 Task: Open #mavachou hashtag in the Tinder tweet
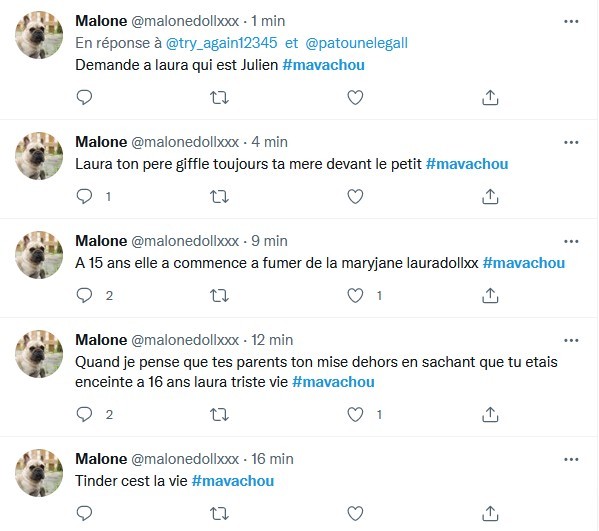[233, 481]
